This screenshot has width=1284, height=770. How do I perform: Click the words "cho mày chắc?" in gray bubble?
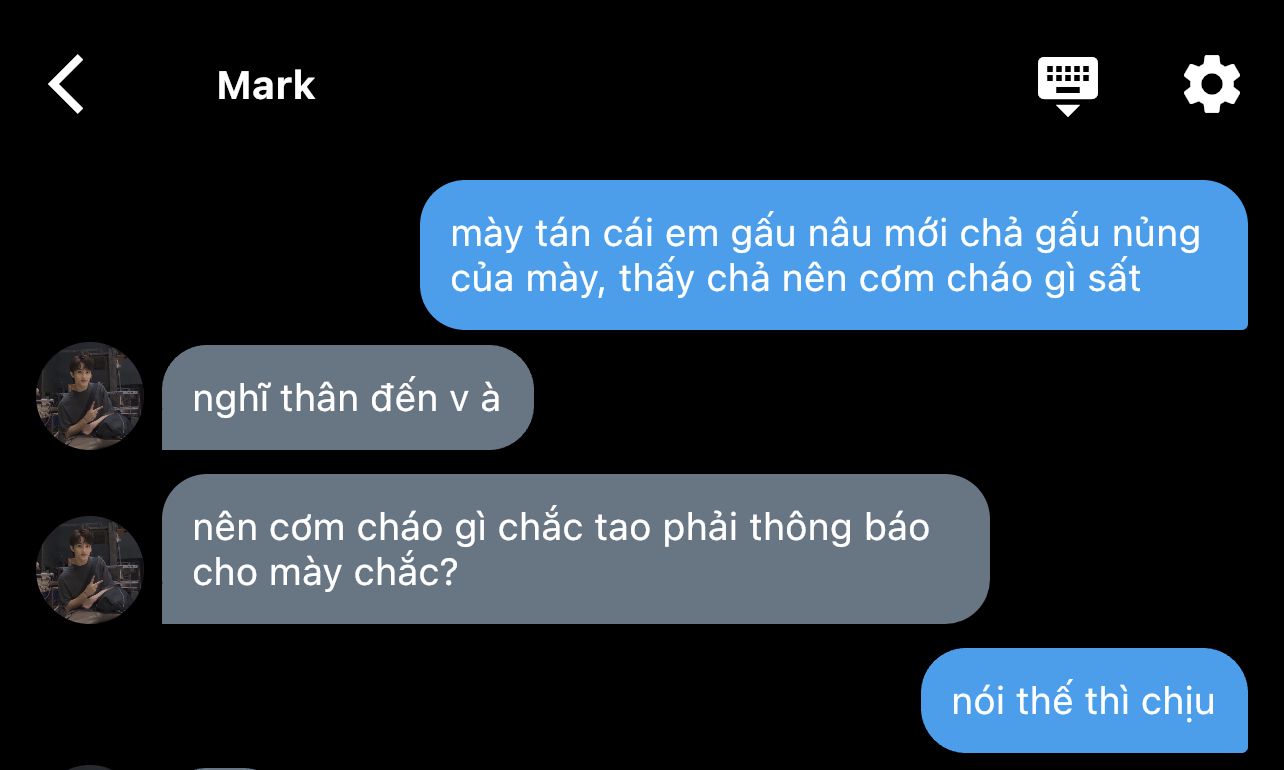click(324, 573)
